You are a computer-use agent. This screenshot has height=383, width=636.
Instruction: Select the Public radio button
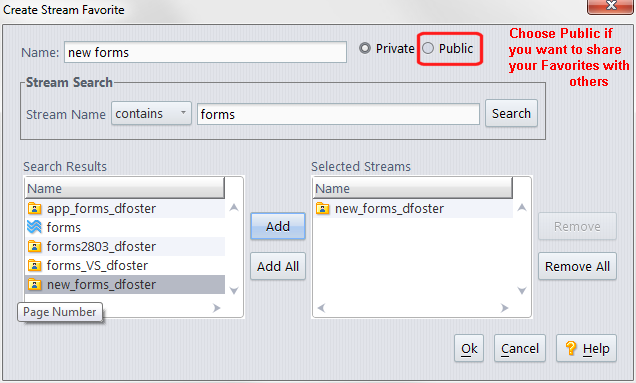pos(428,48)
